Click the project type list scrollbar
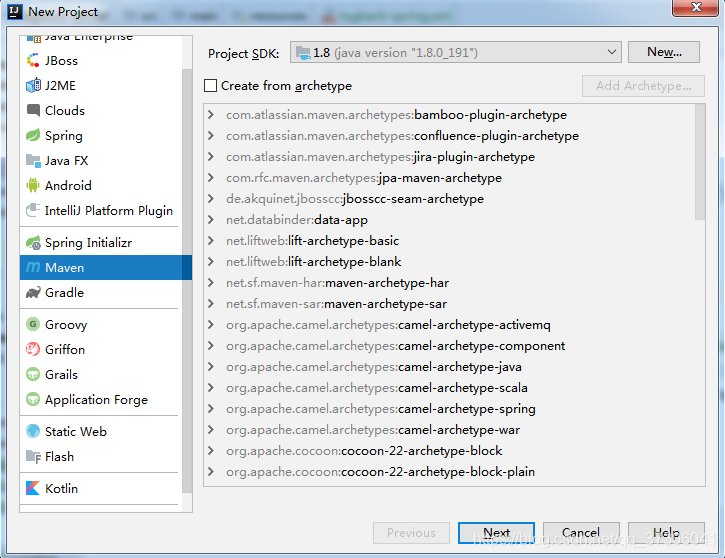 coord(187,281)
